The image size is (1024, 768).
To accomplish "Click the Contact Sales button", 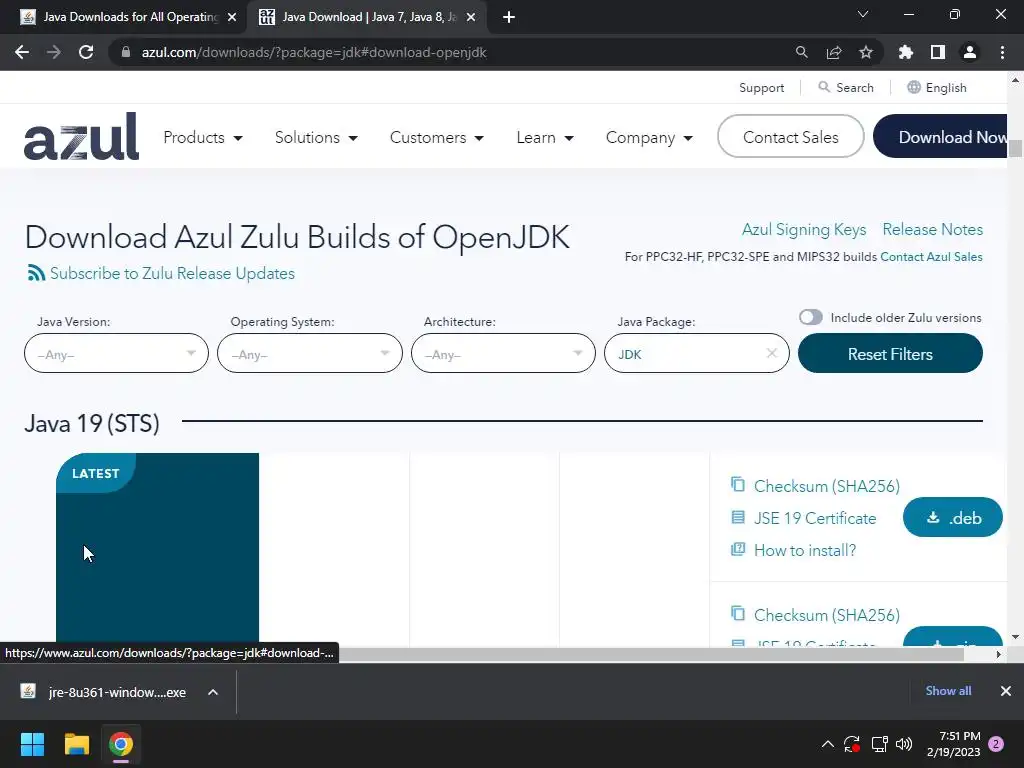I will click(790, 136).
